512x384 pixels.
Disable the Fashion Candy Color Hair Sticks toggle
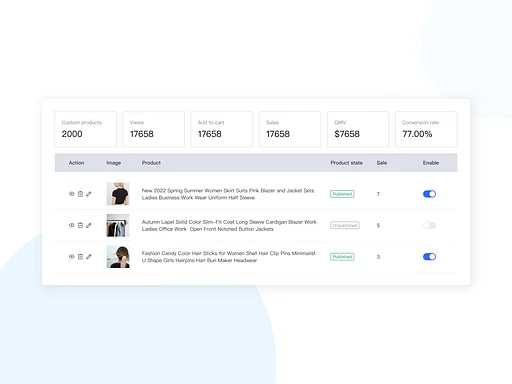click(x=429, y=257)
